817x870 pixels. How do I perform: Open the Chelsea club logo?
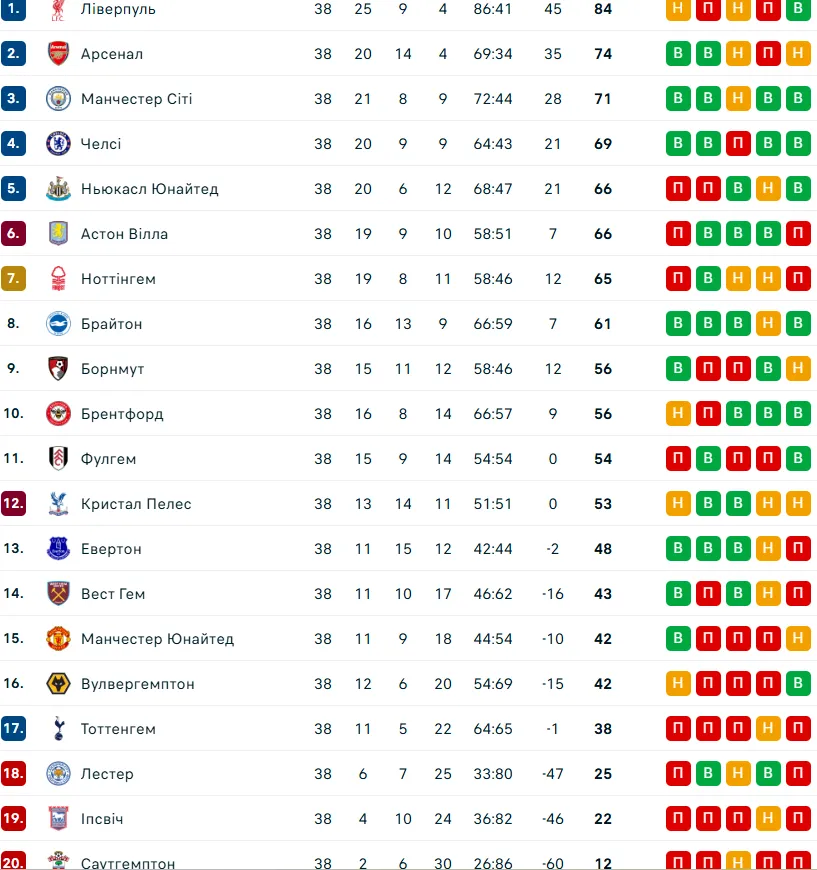(x=58, y=144)
